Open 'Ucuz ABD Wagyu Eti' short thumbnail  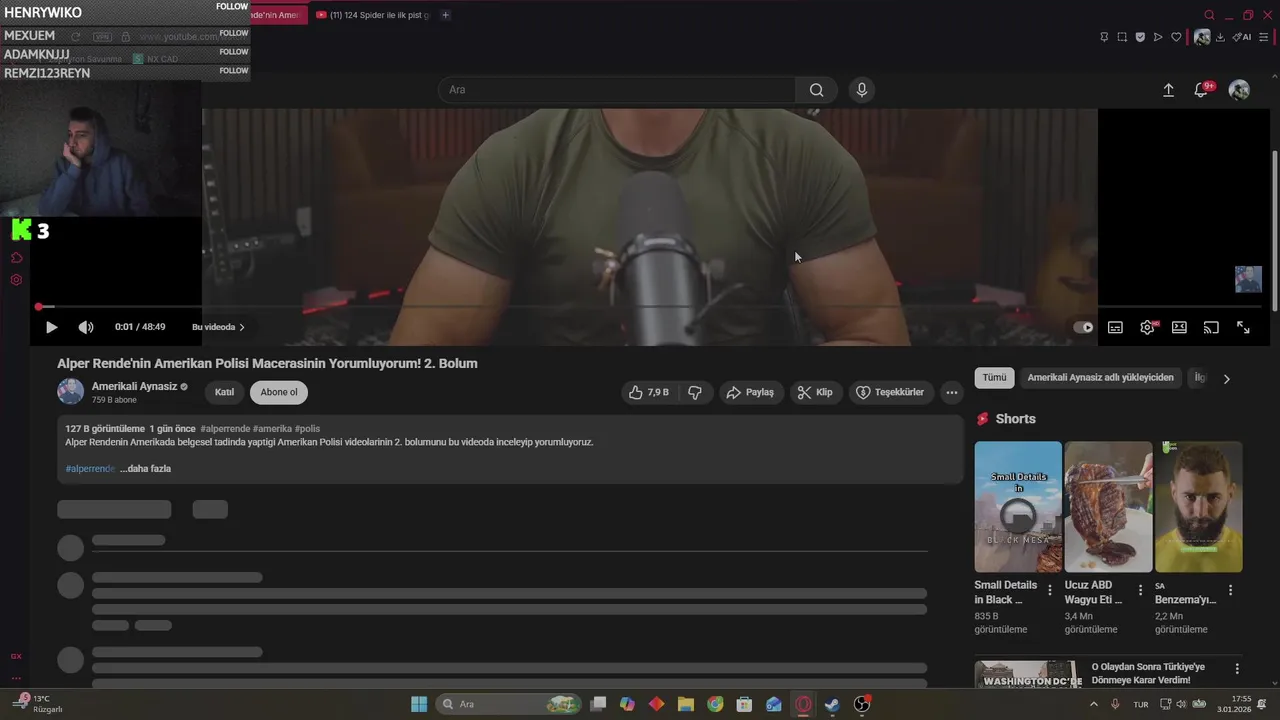[x=1108, y=507]
